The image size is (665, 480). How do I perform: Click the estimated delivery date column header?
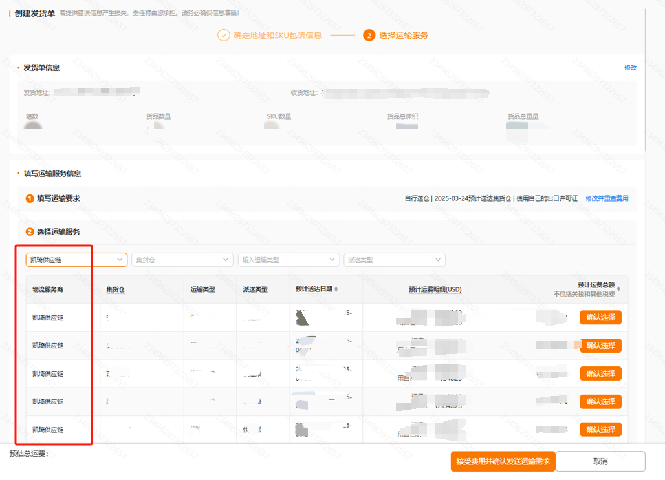tap(314, 289)
